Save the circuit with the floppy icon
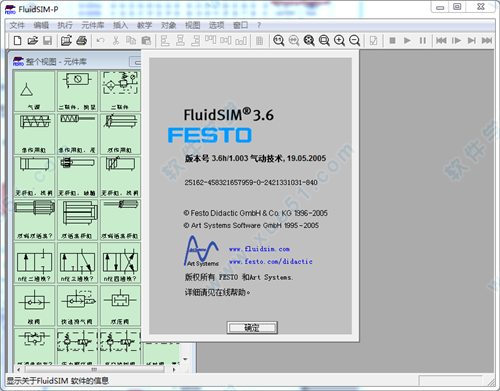Screen dimensions: 500x391 pos(48,41)
